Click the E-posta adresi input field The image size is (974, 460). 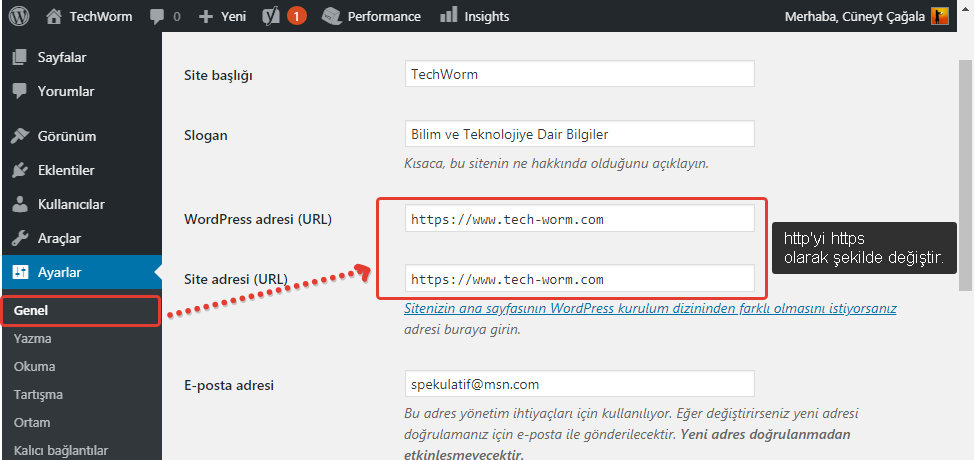click(x=578, y=384)
